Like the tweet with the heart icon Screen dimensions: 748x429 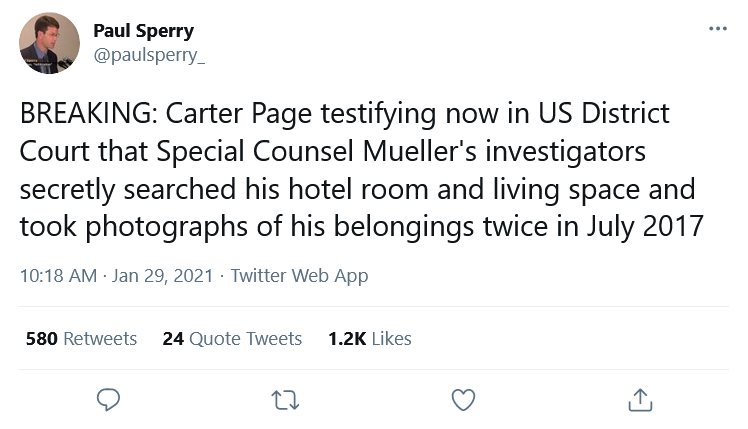click(463, 400)
